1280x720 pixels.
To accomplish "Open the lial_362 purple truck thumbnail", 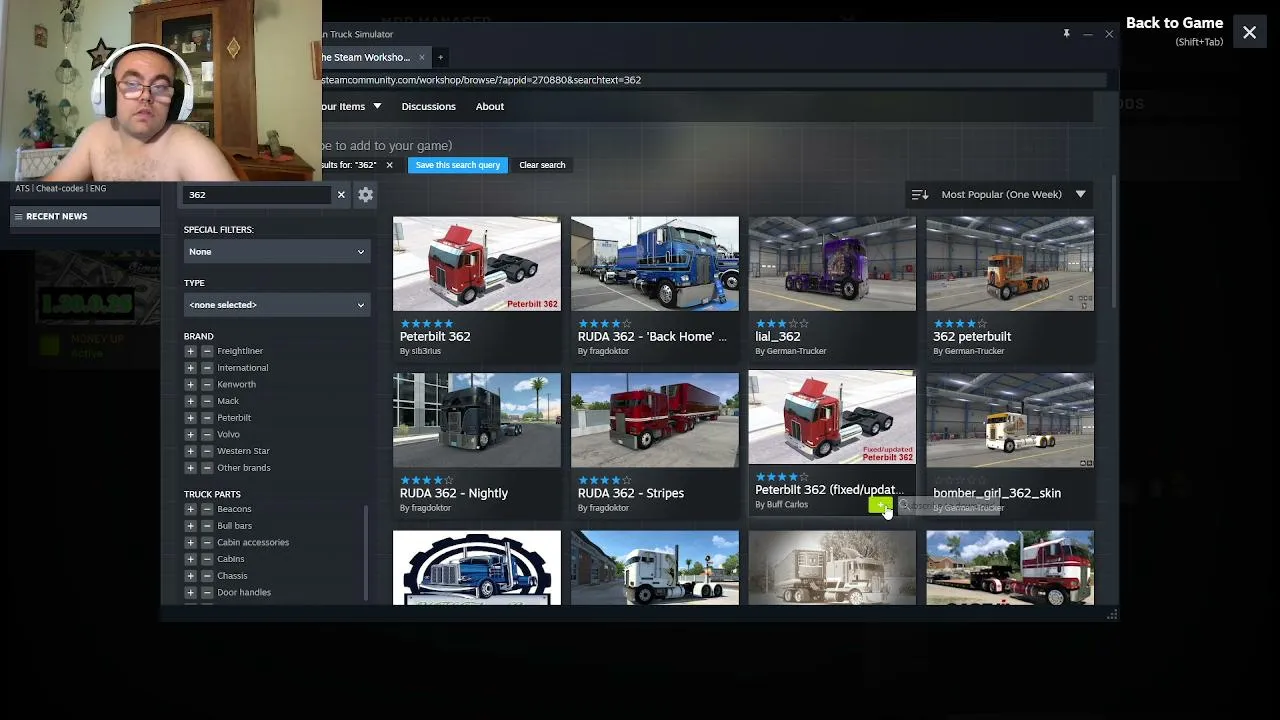I will tap(832, 264).
